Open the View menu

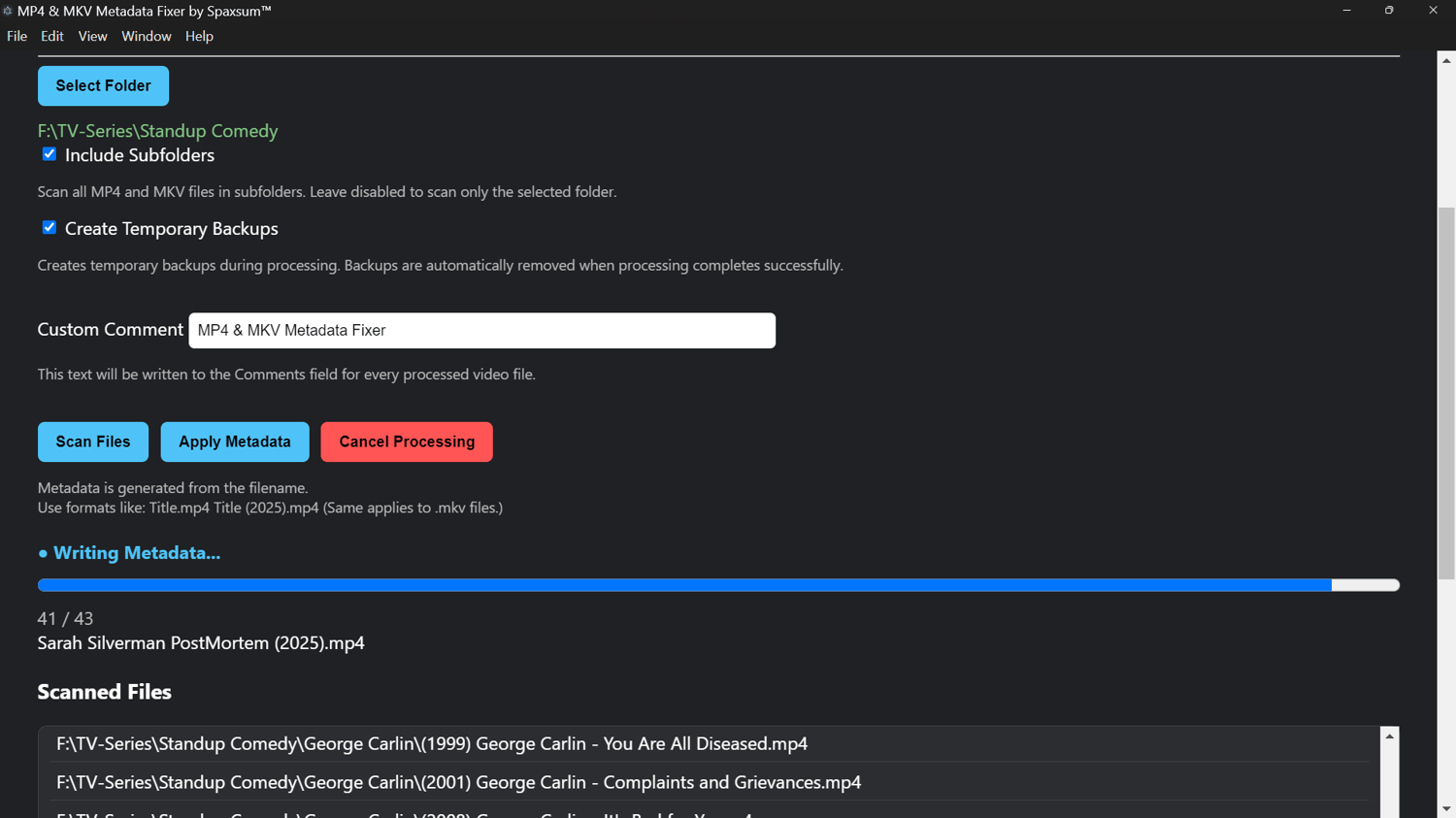point(92,36)
